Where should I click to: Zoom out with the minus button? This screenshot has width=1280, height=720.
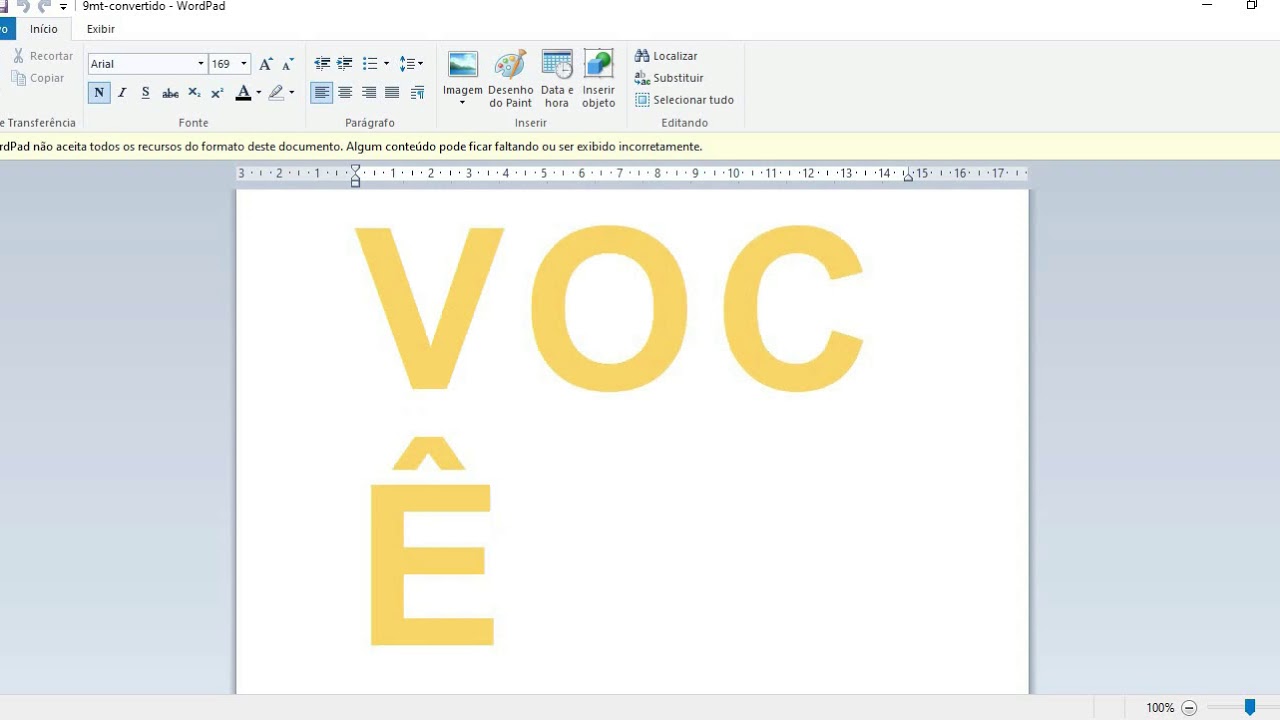[1189, 708]
